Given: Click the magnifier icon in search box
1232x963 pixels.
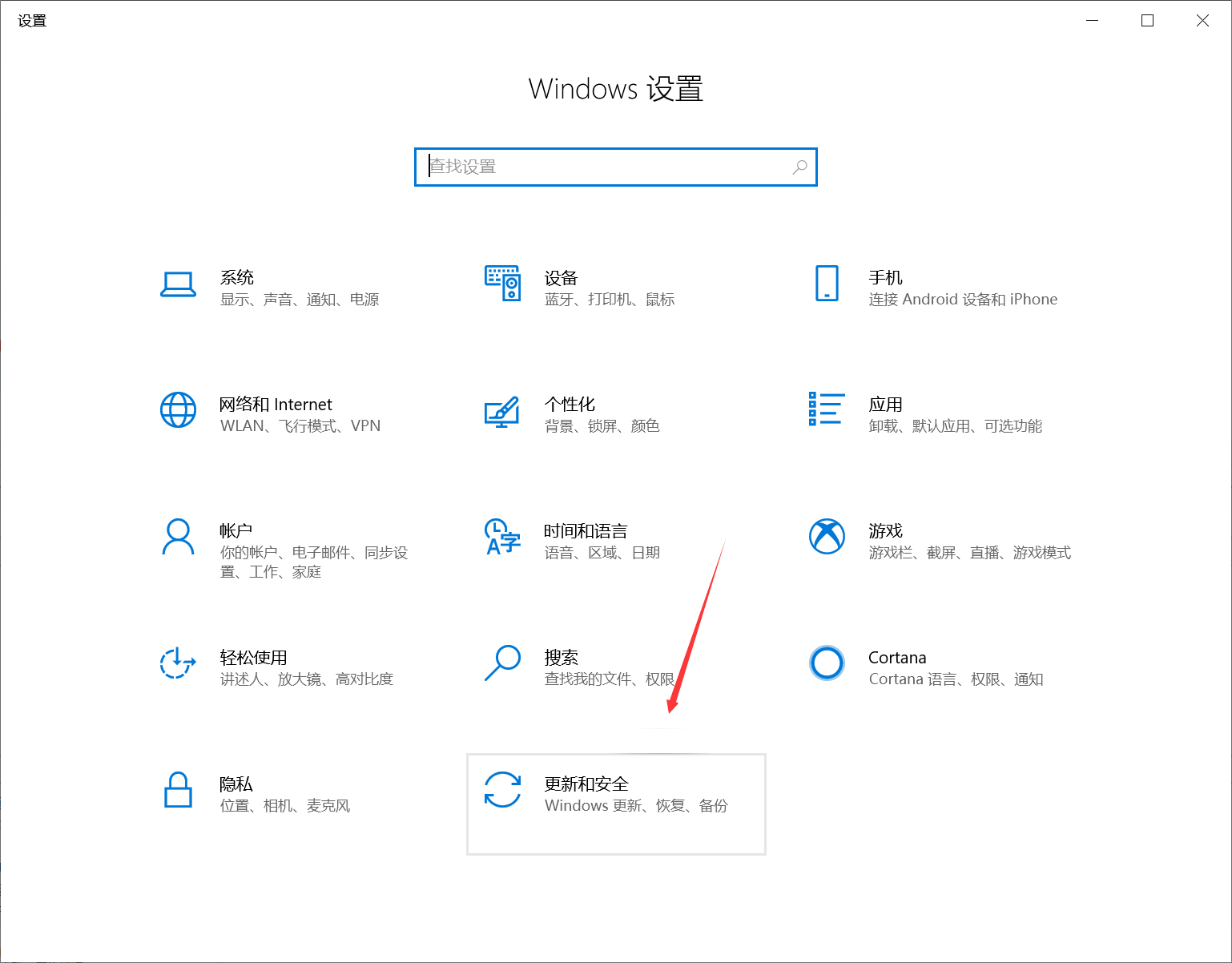Looking at the screenshot, I should [799, 167].
